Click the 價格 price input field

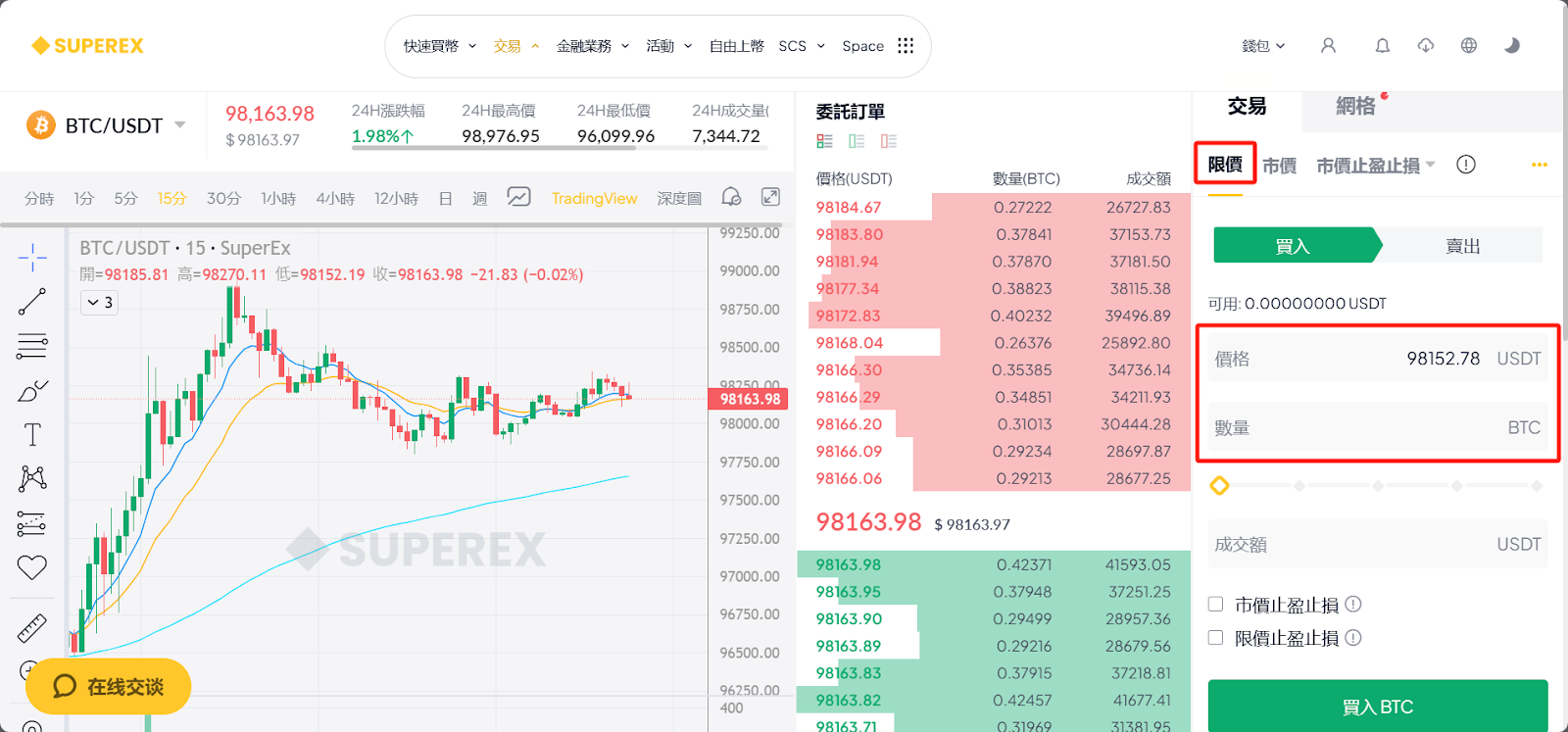click(1377, 359)
